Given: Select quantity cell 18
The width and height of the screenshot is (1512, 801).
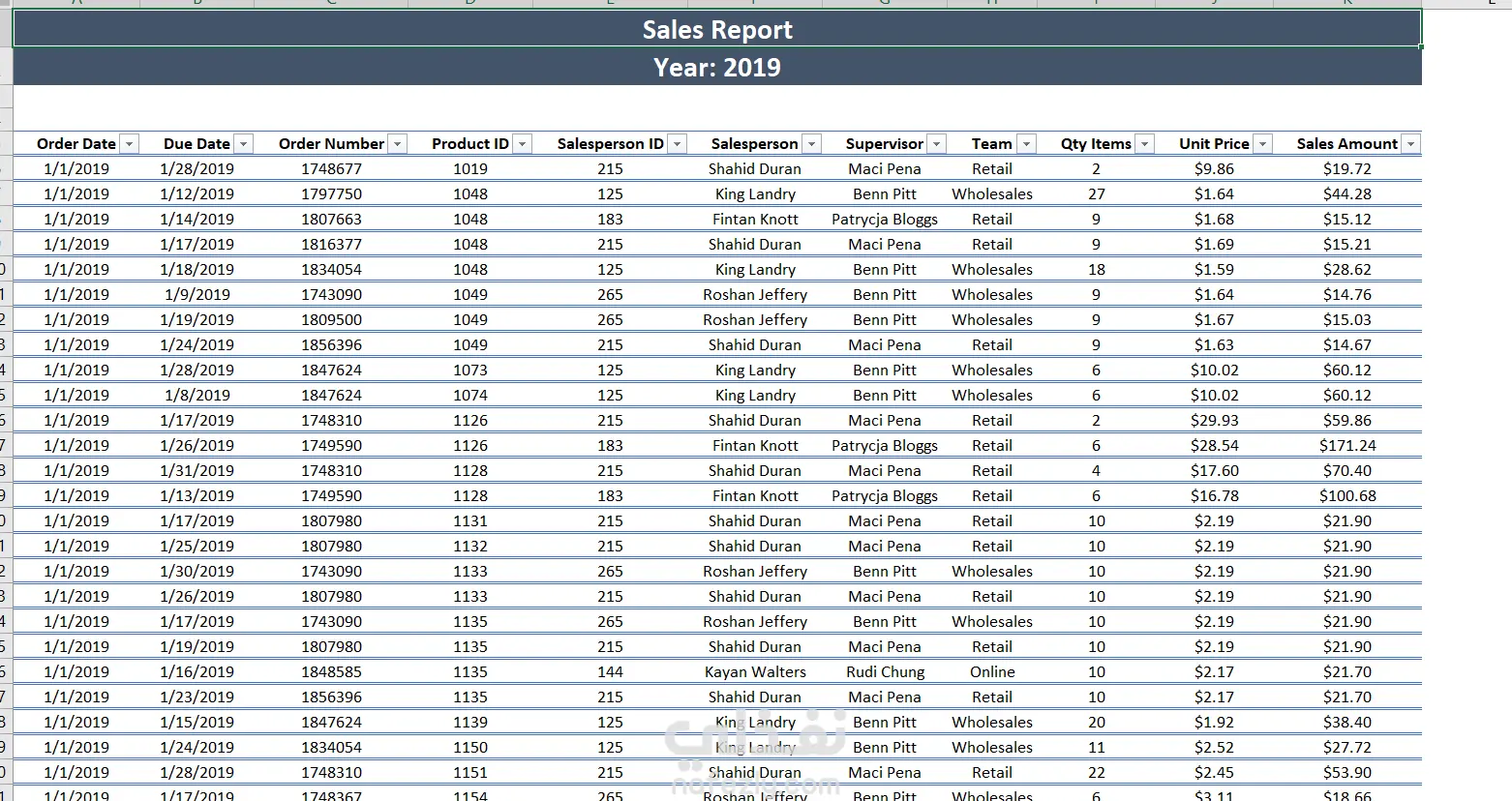Looking at the screenshot, I should click(x=1096, y=269).
